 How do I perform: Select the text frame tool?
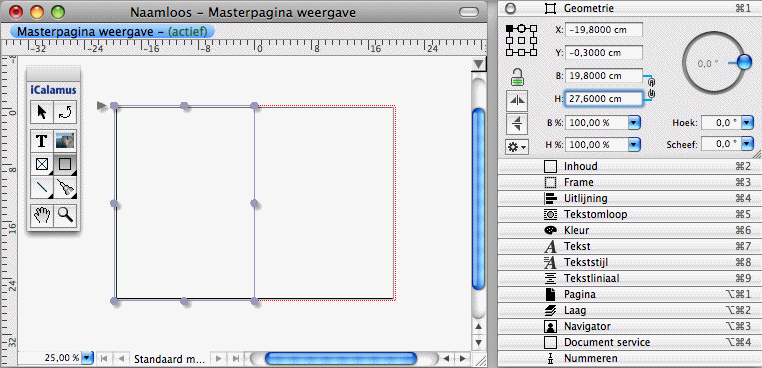pyautogui.click(x=42, y=141)
